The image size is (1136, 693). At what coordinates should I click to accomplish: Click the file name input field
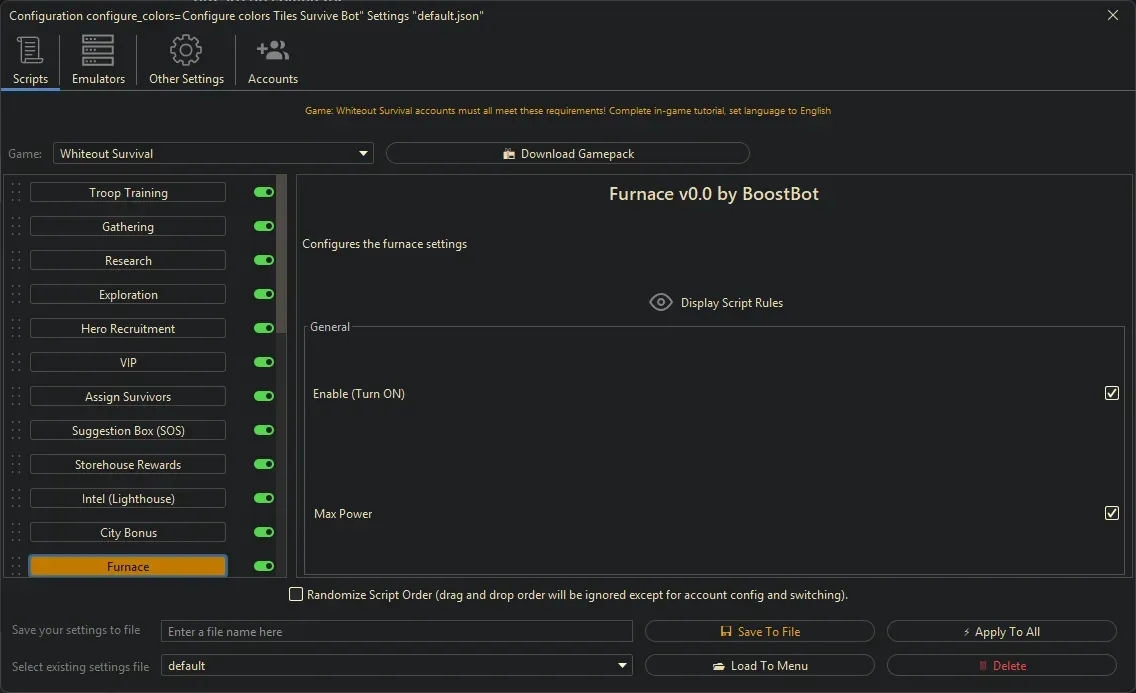396,632
